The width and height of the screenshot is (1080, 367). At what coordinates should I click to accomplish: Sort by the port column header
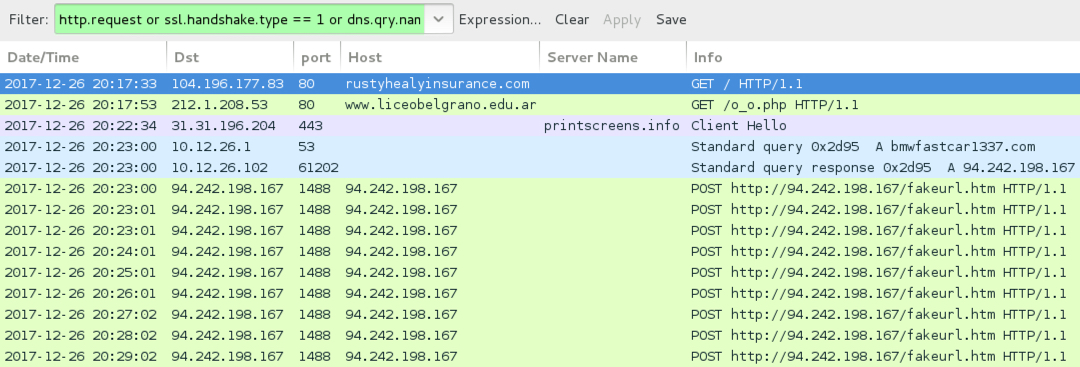click(x=317, y=57)
